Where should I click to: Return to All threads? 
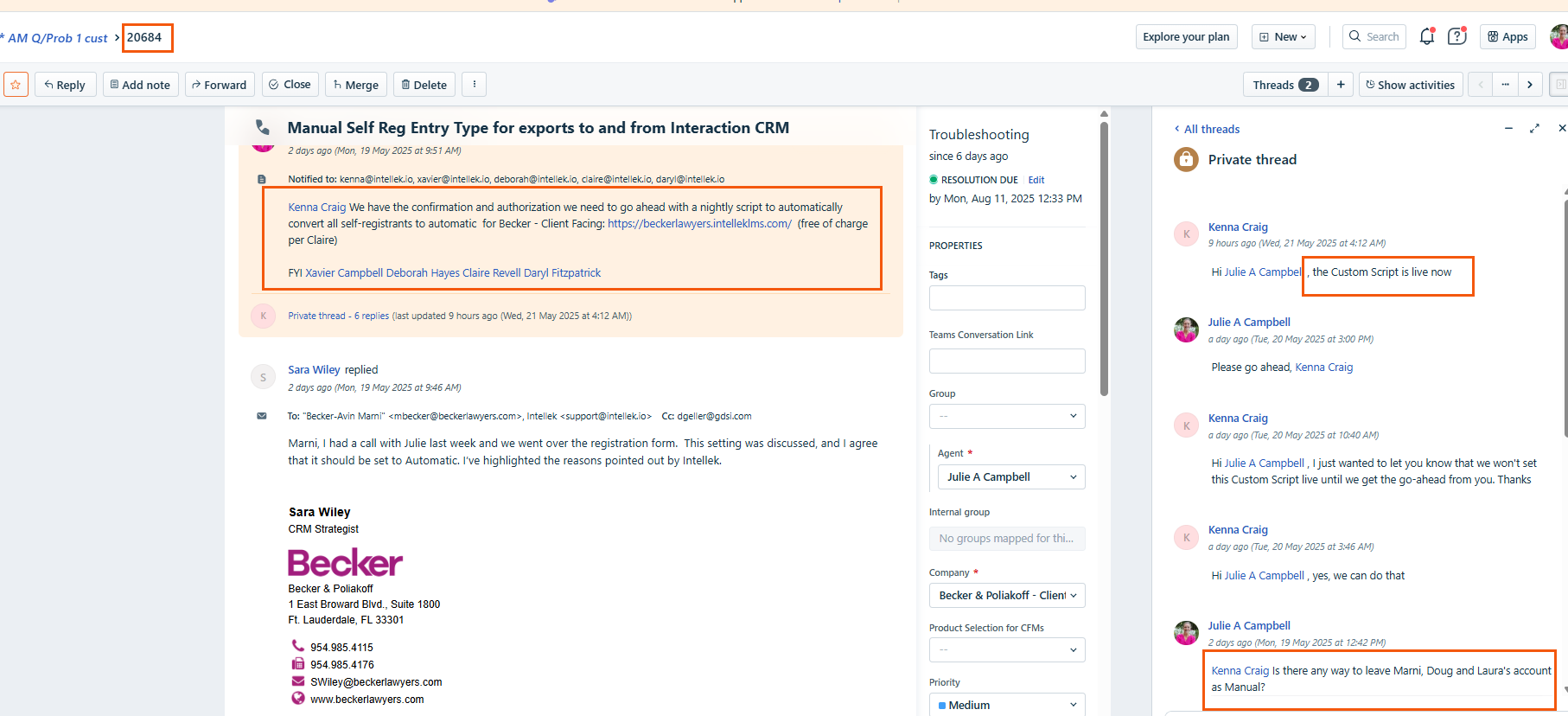tap(1207, 129)
